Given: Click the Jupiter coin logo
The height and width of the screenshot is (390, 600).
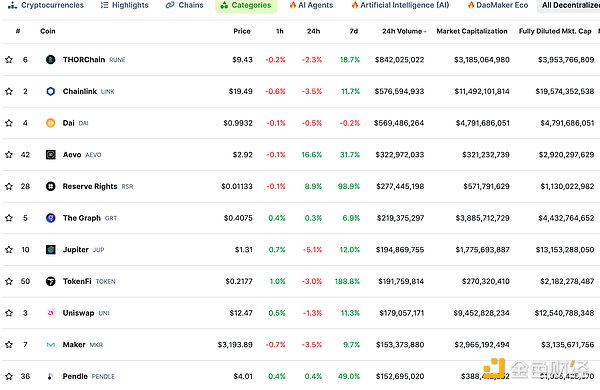Looking at the screenshot, I should (x=51, y=250).
